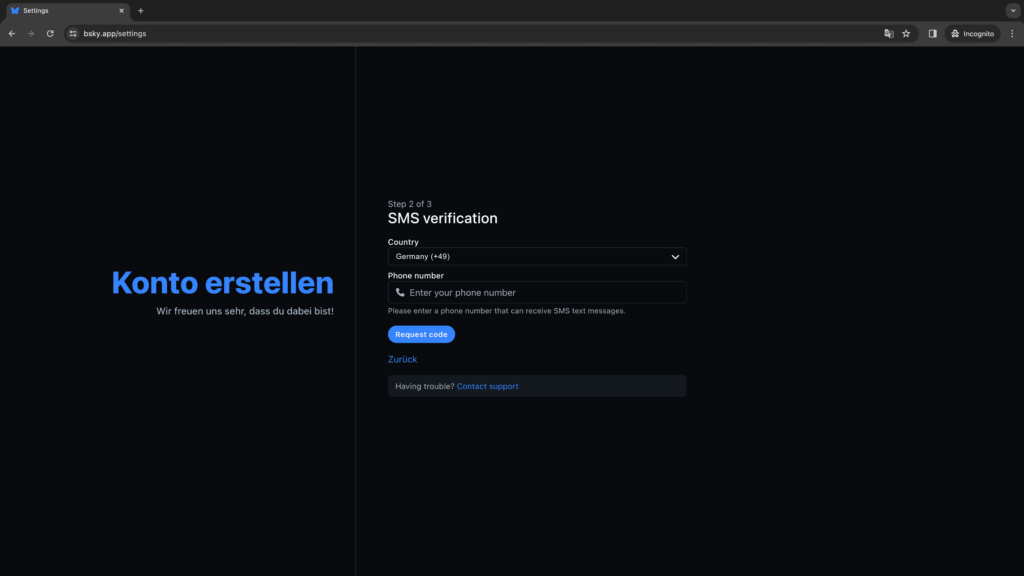Click the browser back arrow
Viewport: 1024px width, 576px height.
coord(12,33)
